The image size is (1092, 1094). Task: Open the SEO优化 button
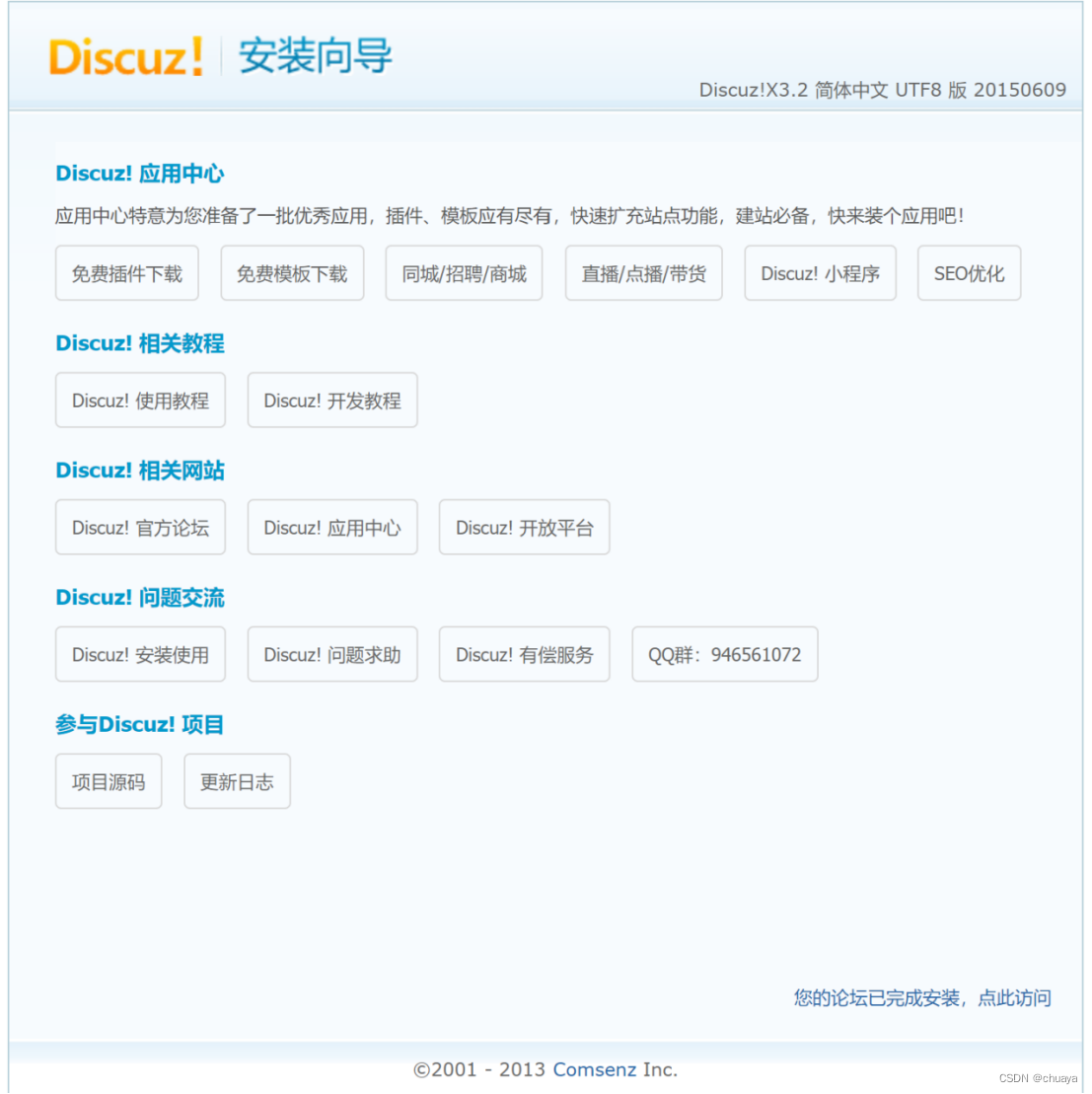(970, 273)
